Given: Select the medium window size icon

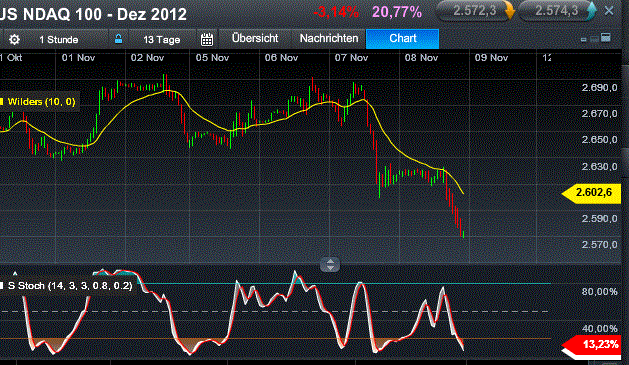Looking at the screenshot, I should pos(594,39).
